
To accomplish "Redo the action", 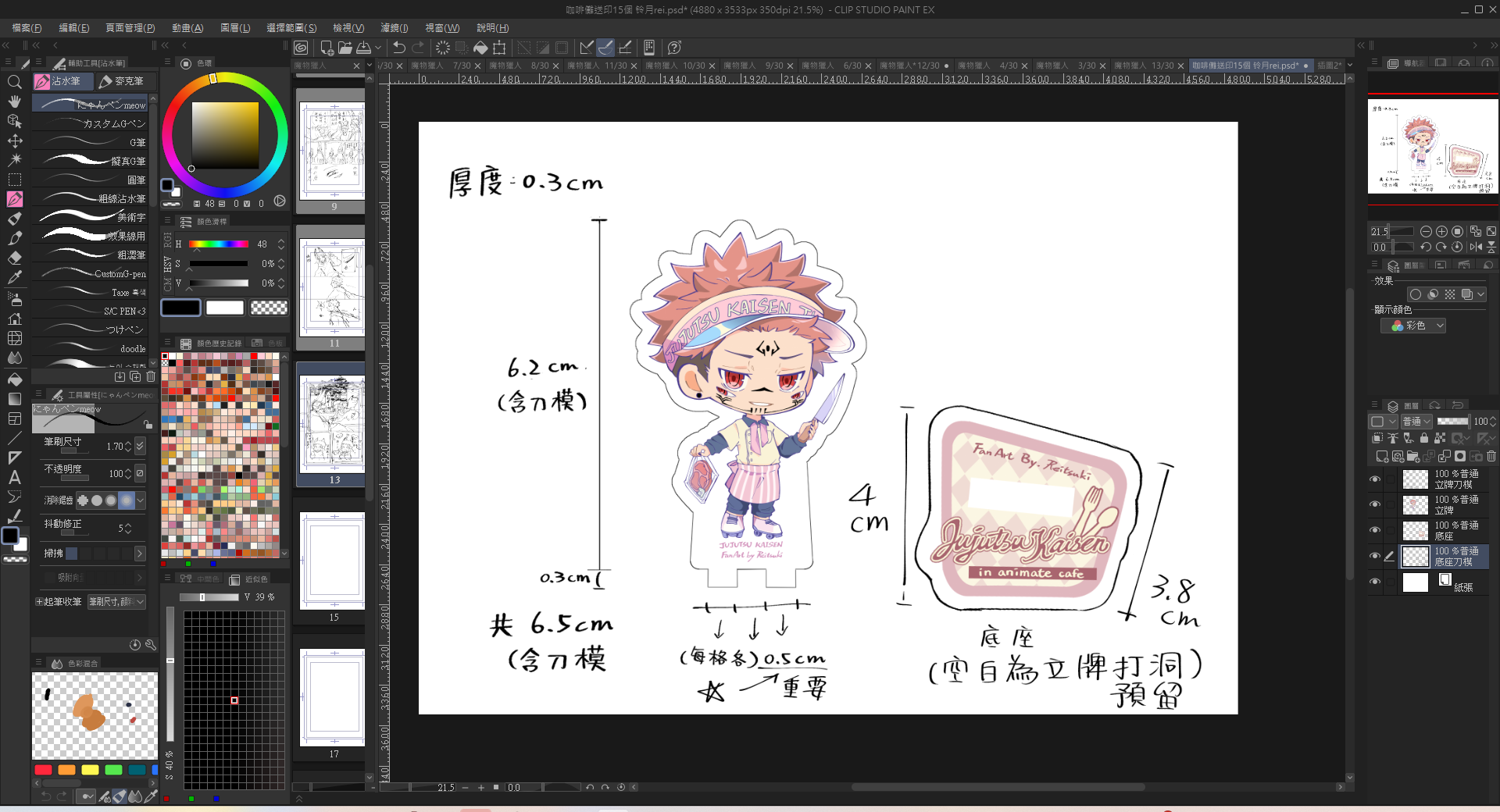I will click(x=418, y=48).
